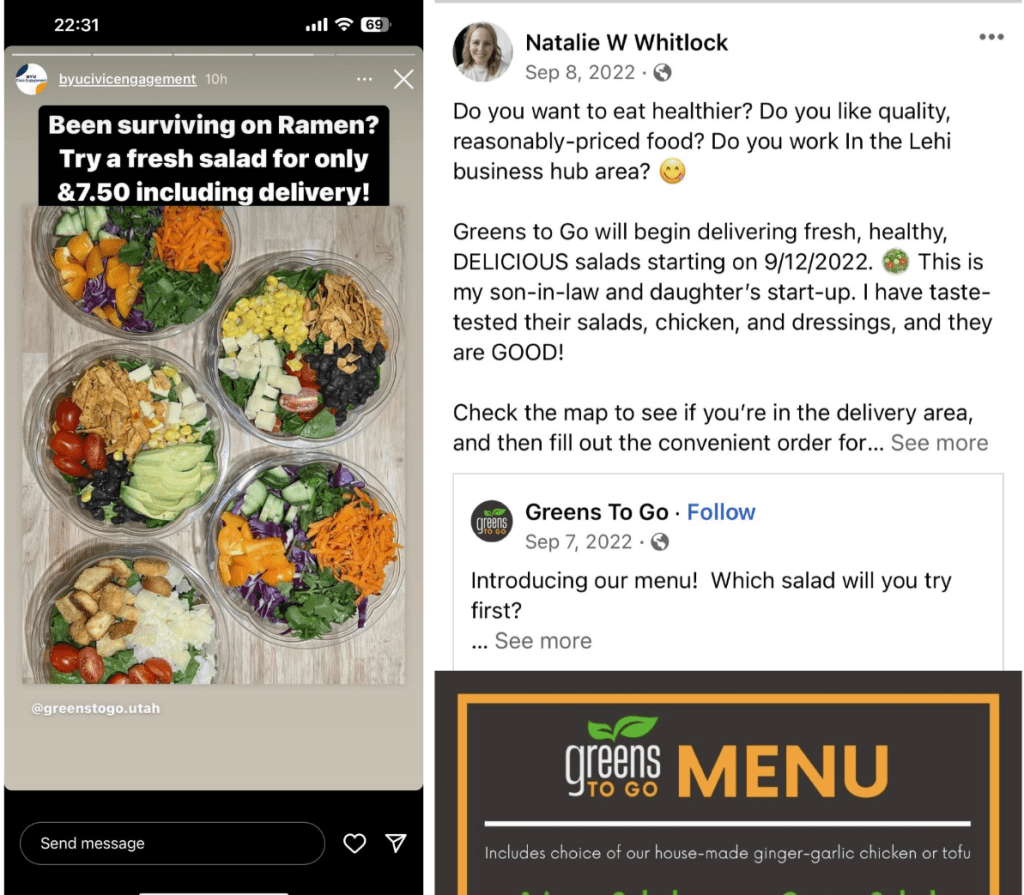The width and height of the screenshot is (1024, 895).
Task: Tap the @greenstogo.utah mention tag
Action: point(95,708)
